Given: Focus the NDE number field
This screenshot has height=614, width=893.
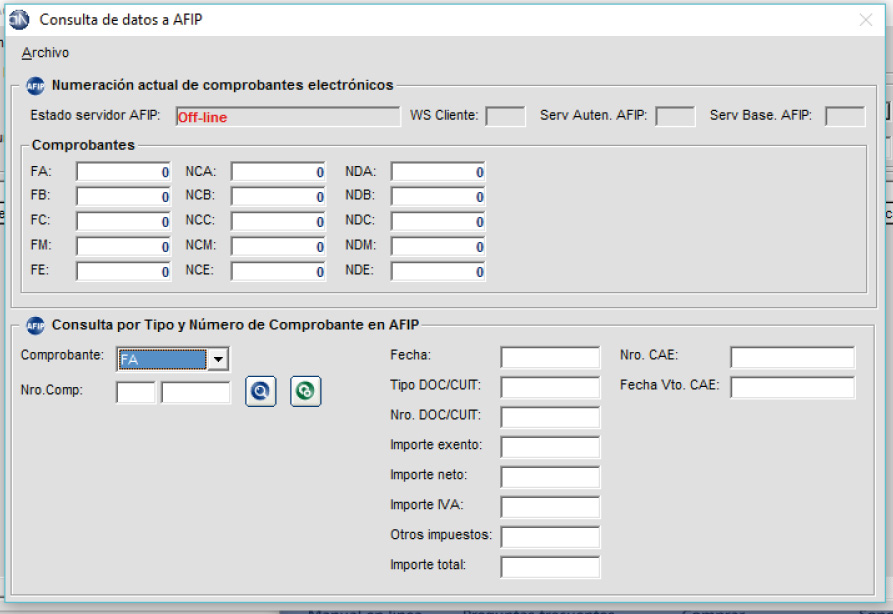Looking at the screenshot, I should pyautogui.click(x=438, y=272).
